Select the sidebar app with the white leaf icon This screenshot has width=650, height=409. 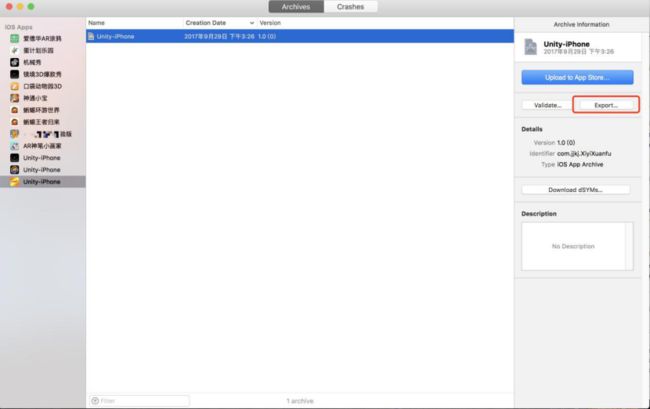pyautogui.click(x=43, y=51)
